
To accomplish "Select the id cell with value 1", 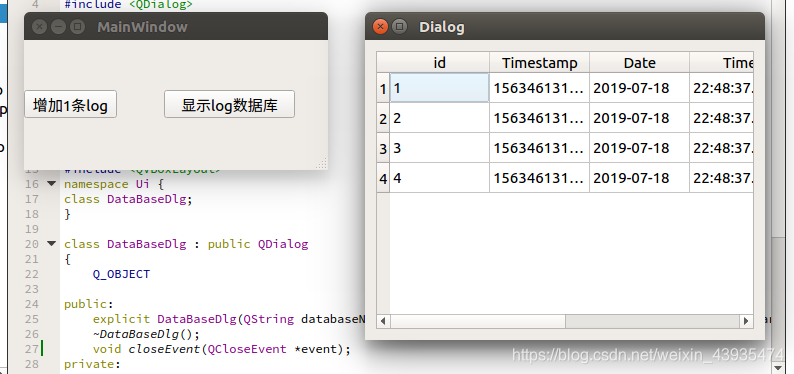I will tap(440, 88).
